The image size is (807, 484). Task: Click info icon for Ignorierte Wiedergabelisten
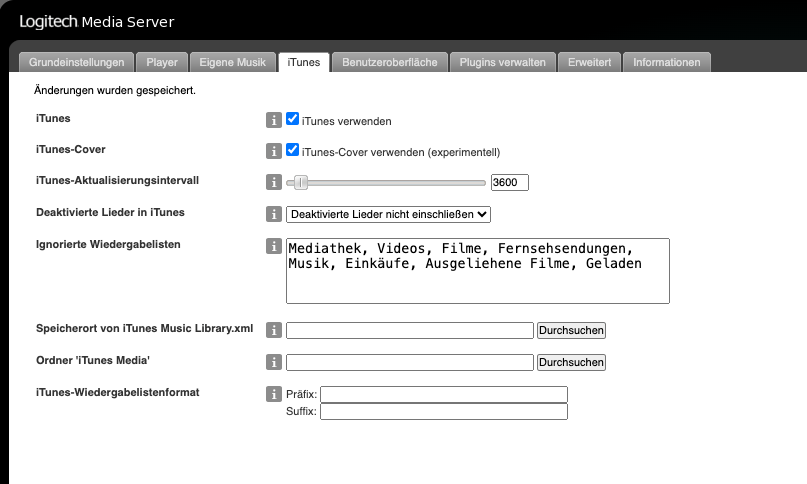(273, 246)
